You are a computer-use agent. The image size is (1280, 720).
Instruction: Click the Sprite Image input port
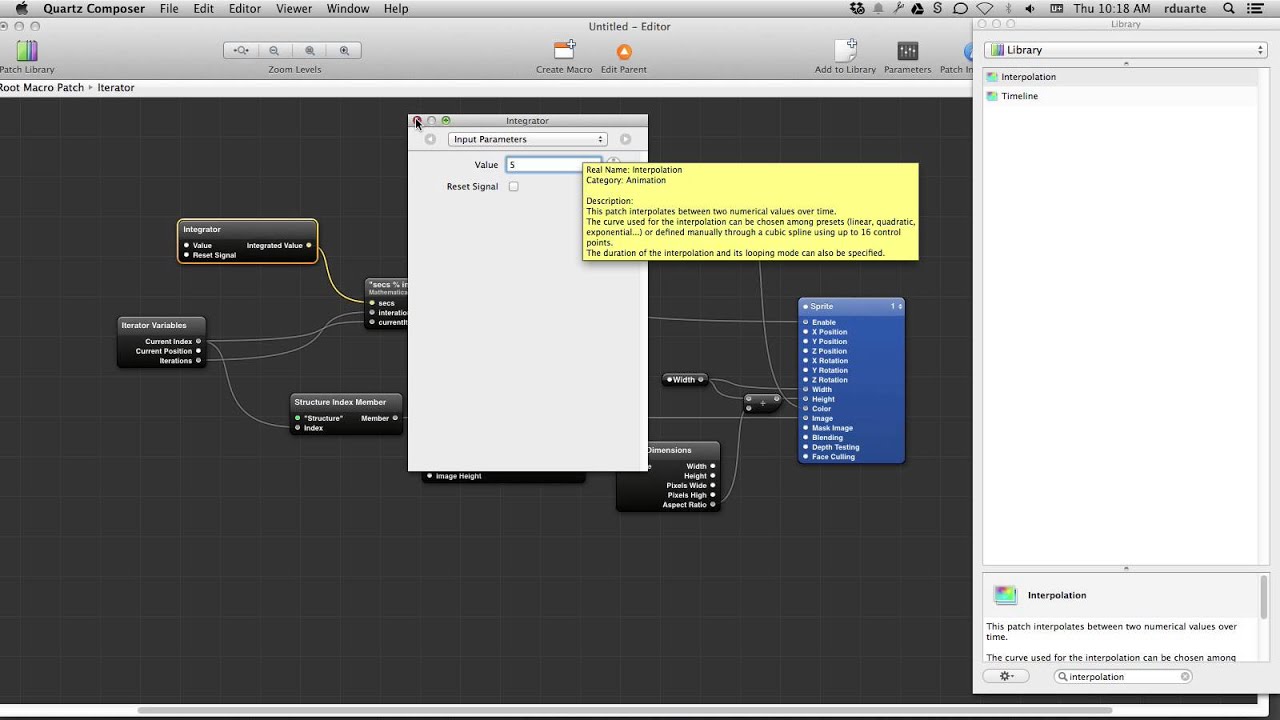click(x=805, y=419)
